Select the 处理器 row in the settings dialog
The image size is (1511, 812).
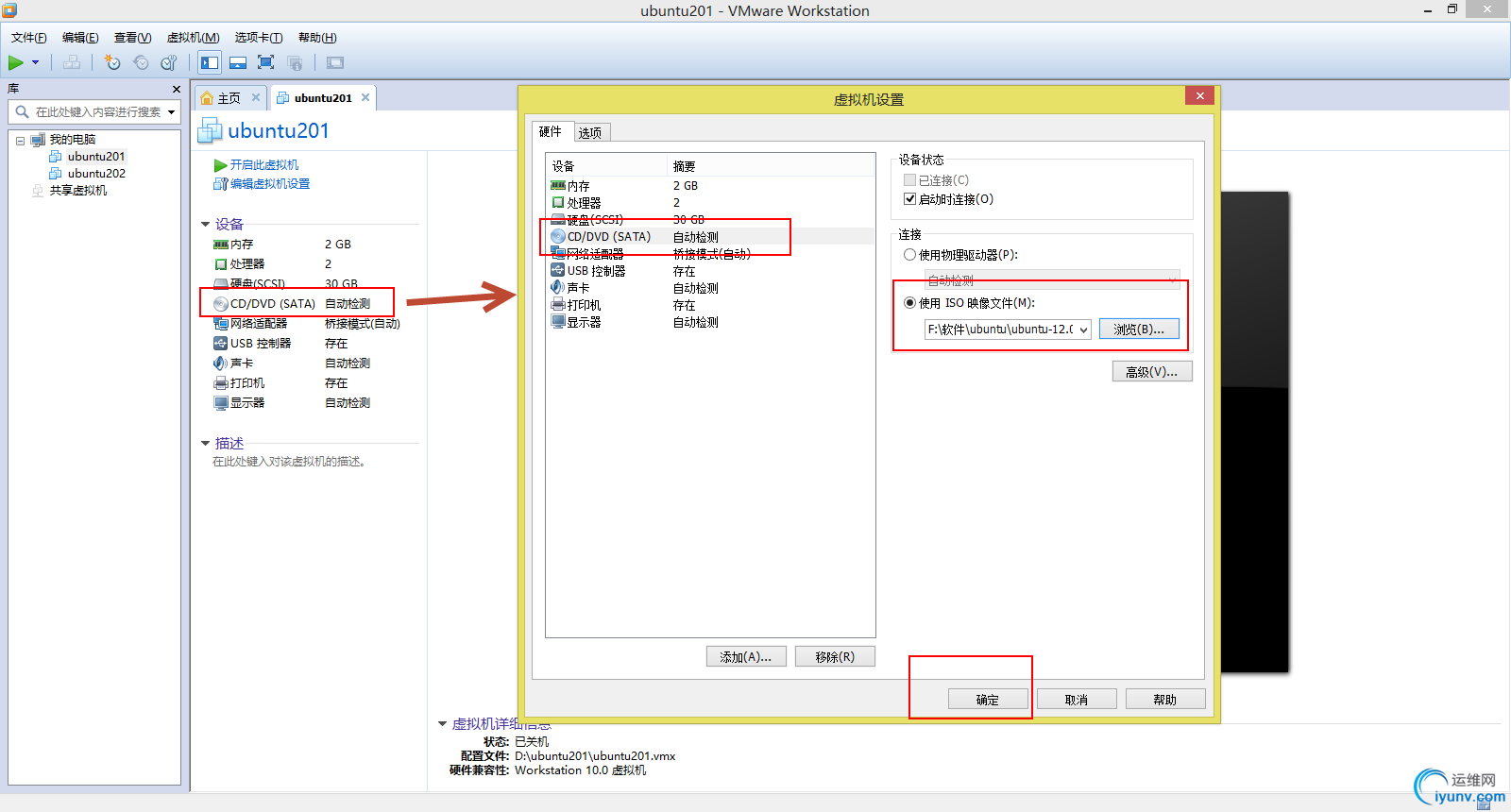click(710, 203)
